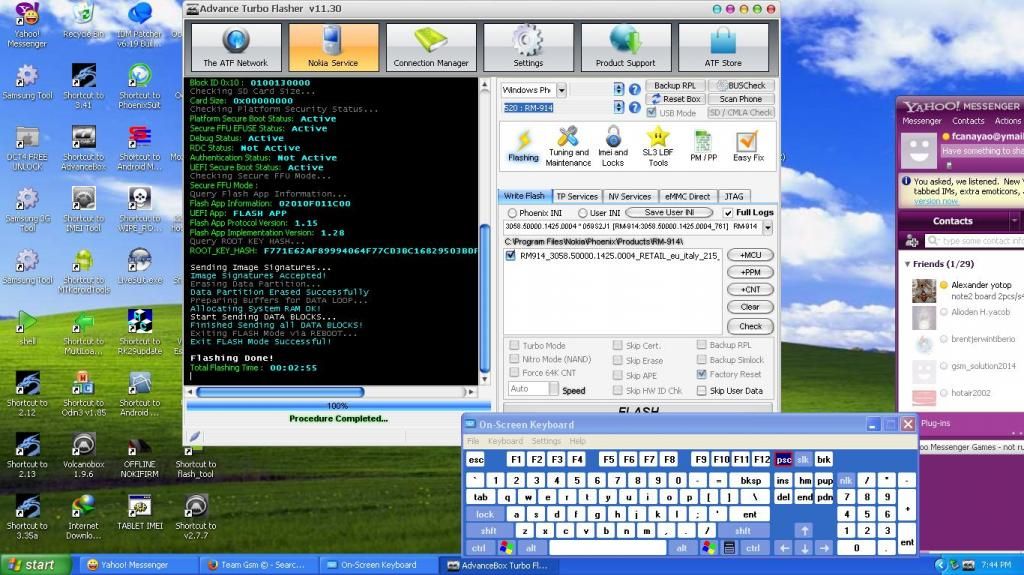The width and height of the screenshot is (1024, 575).
Task: Switch to the TP Services tab
Action: 576,196
